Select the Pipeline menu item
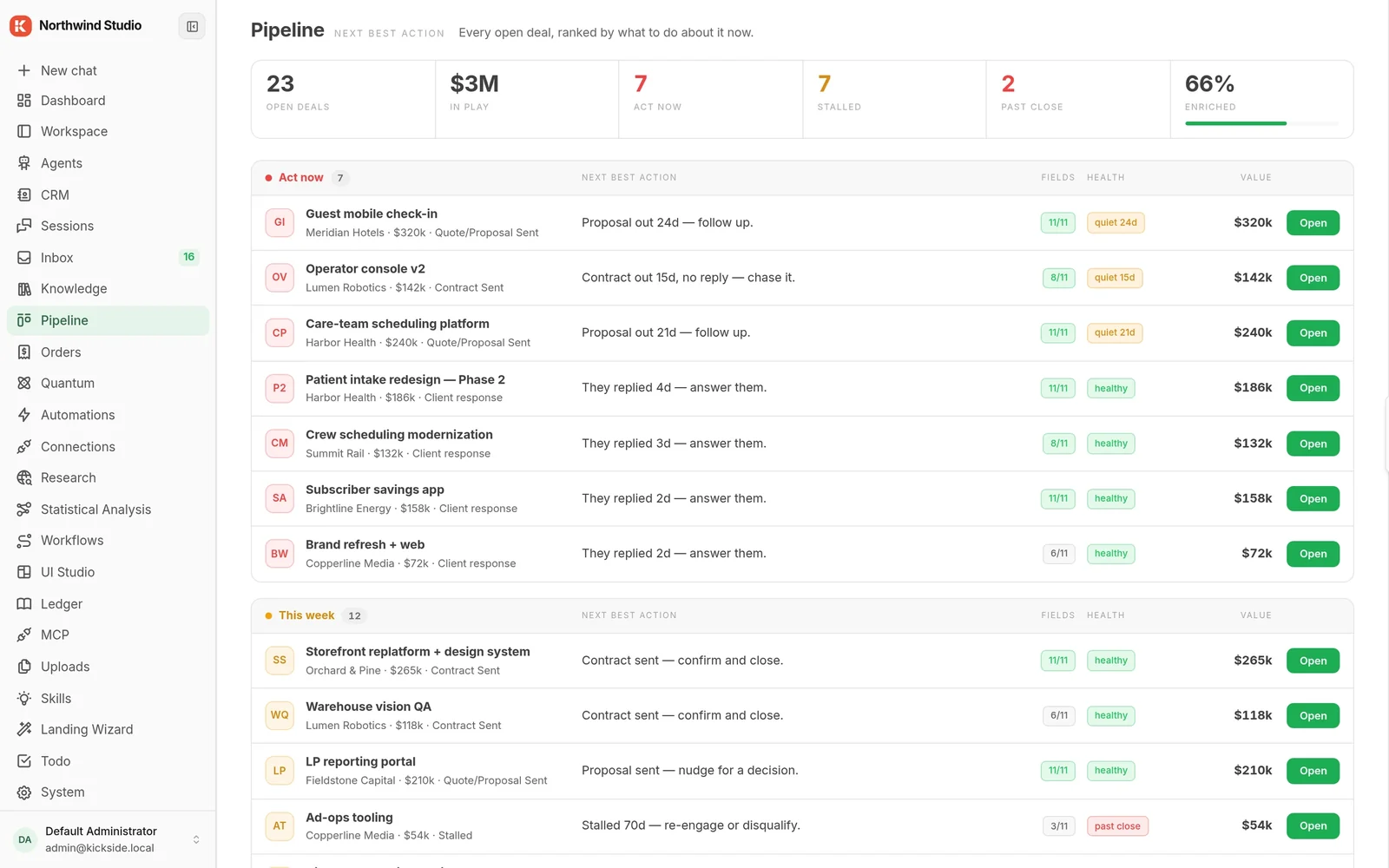 pos(108,320)
